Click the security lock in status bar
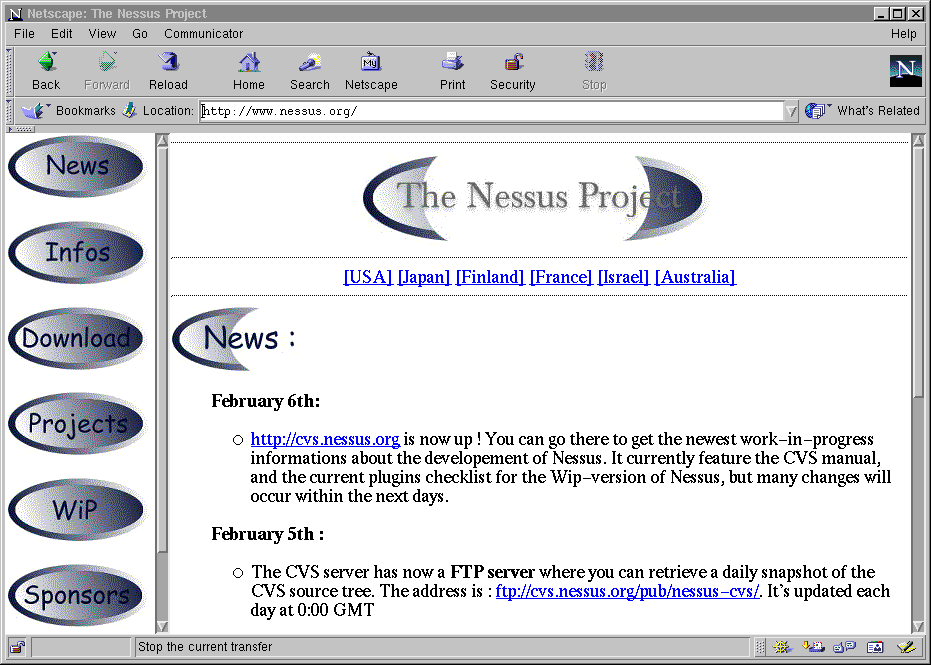Image resolution: width=931 pixels, height=665 pixels. [17, 647]
